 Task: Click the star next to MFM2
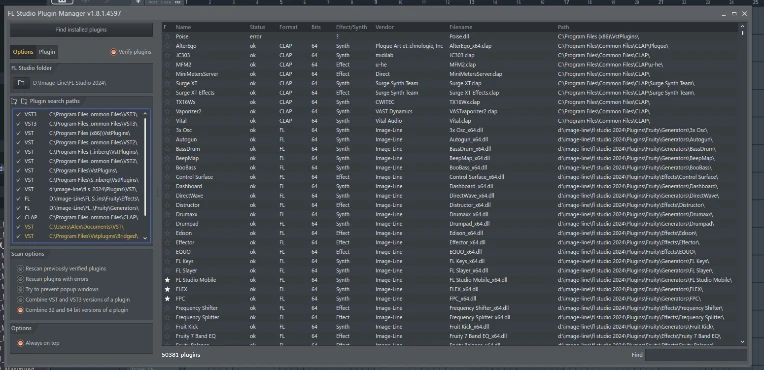tap(168, 64)
